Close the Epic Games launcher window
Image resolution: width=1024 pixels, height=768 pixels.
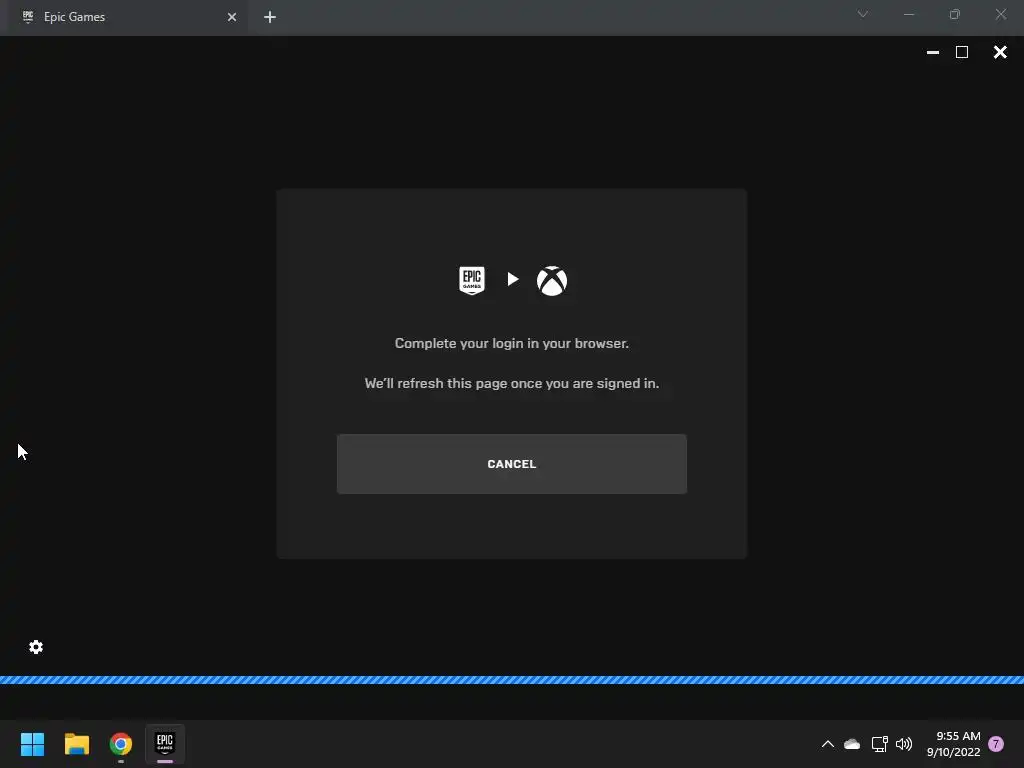point(1000,52)
